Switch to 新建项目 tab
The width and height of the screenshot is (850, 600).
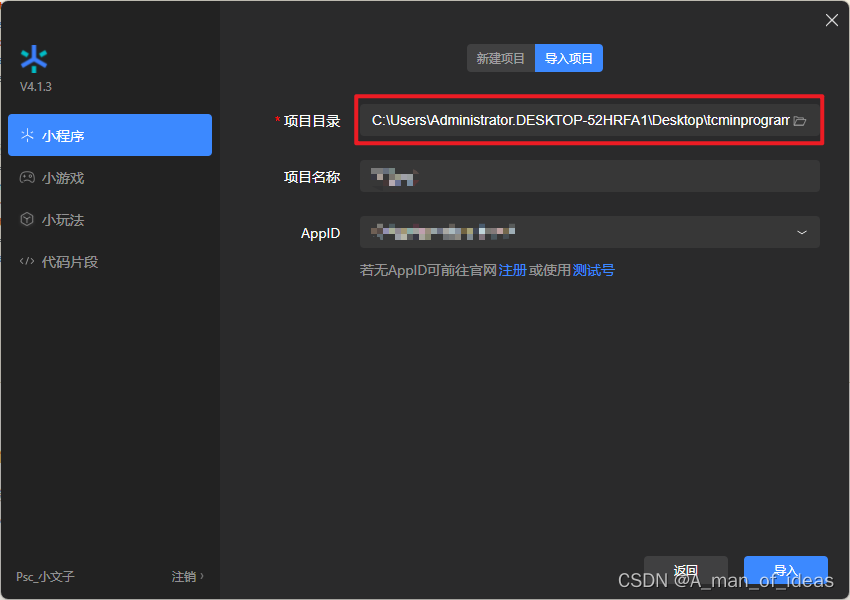point(500,58)
